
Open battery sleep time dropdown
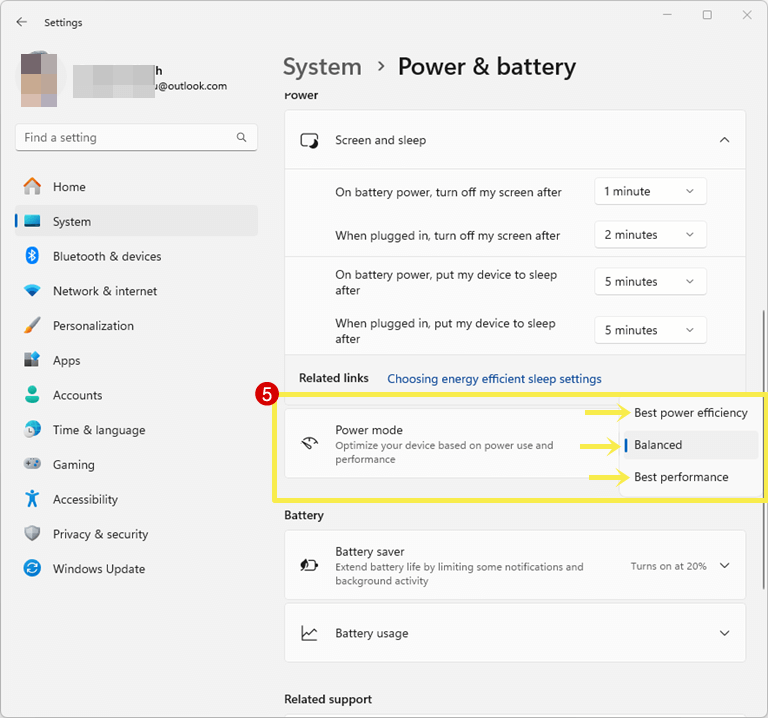(650, 282)
